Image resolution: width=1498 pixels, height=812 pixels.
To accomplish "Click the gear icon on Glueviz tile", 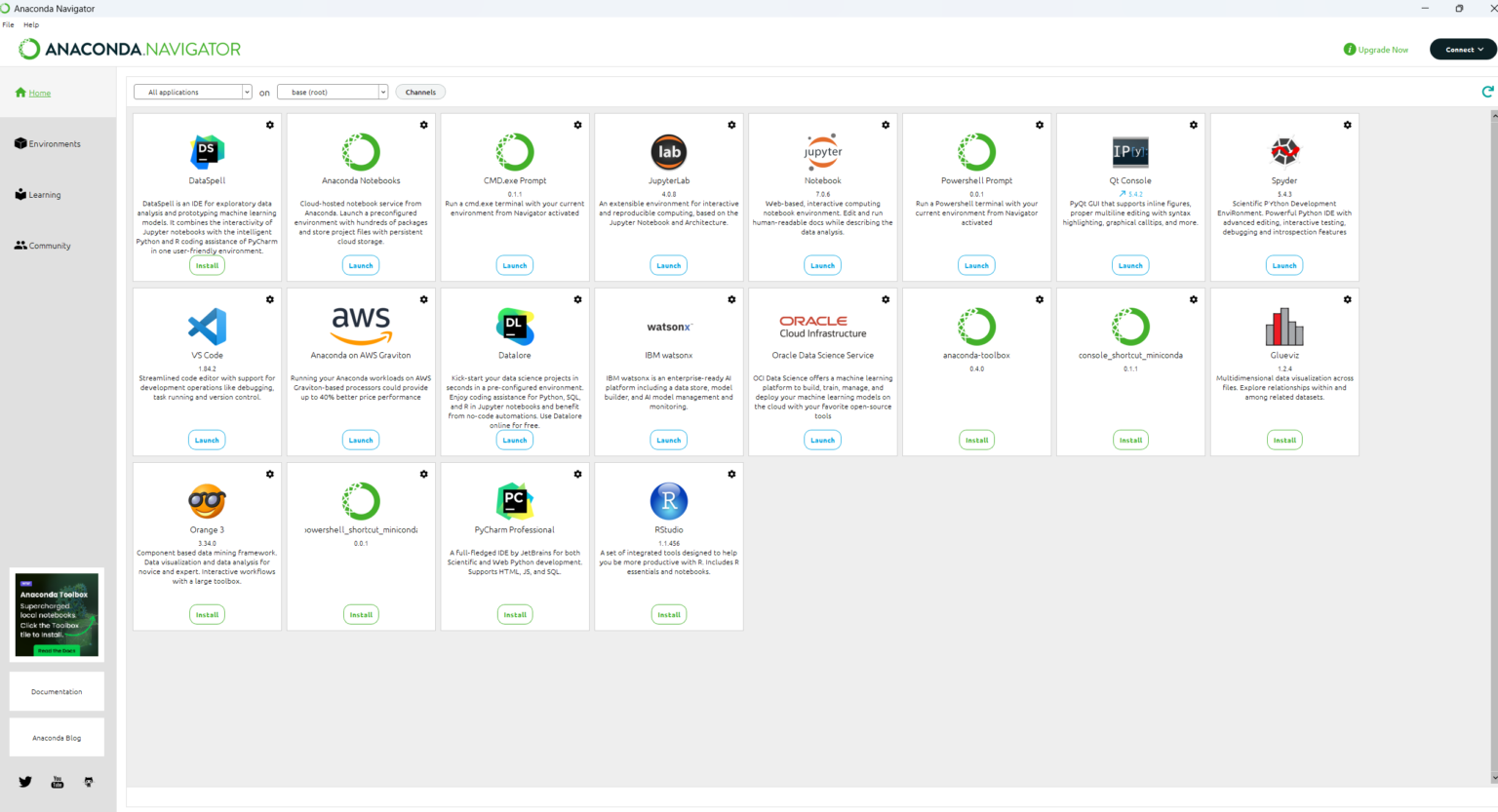I will pyautogui.click(x=1348, y=299).
